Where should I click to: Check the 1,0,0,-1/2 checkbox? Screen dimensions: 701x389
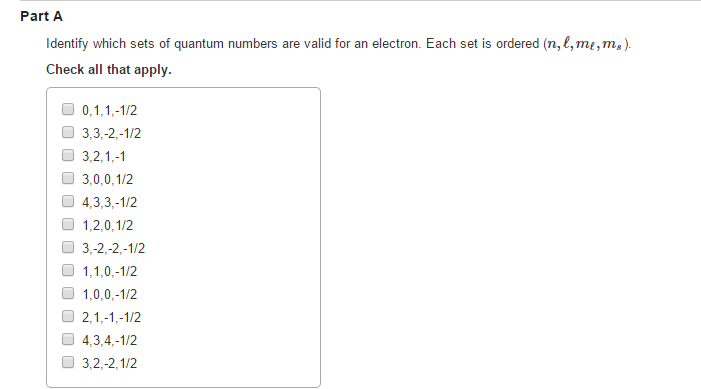pyautogui.click(x=68, y=293)
